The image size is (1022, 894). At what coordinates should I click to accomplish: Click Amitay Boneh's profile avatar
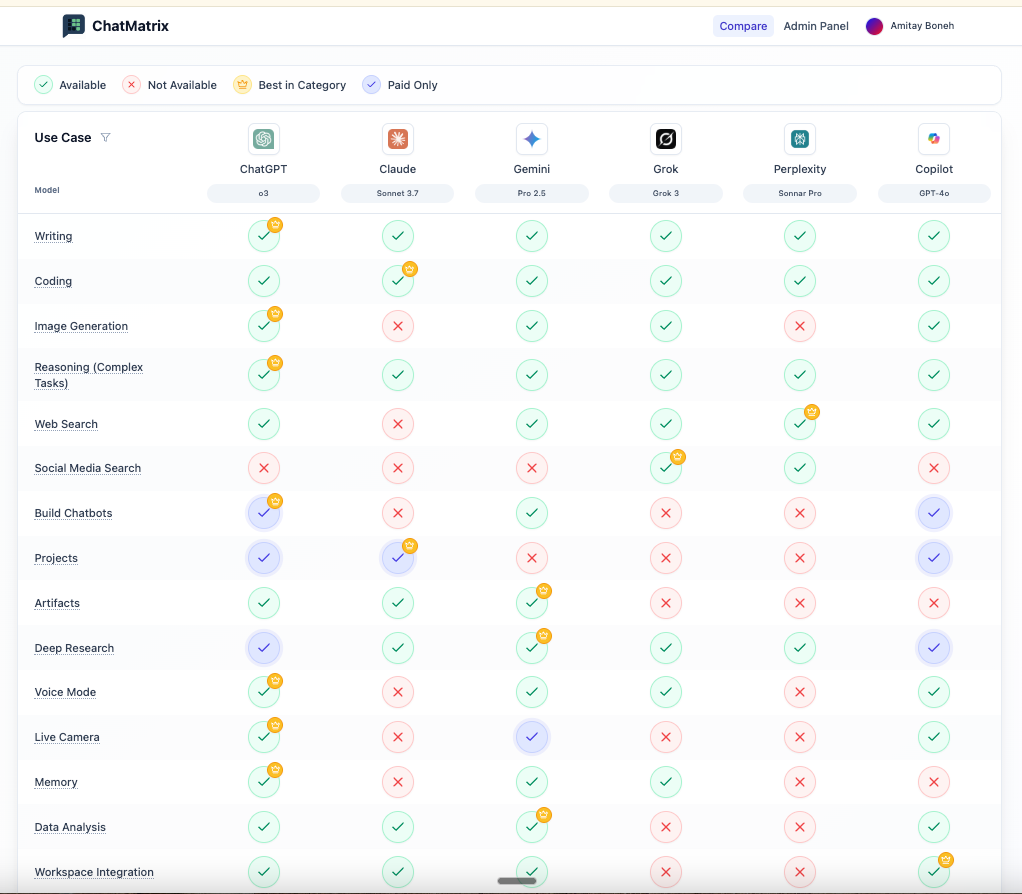tap(874, 26)
